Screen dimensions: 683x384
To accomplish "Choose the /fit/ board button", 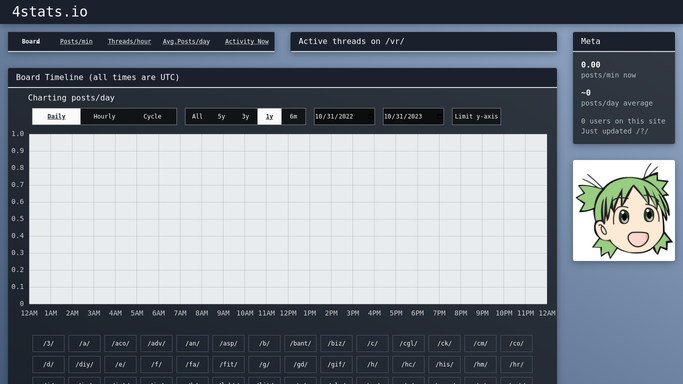I will pos(228,364).
